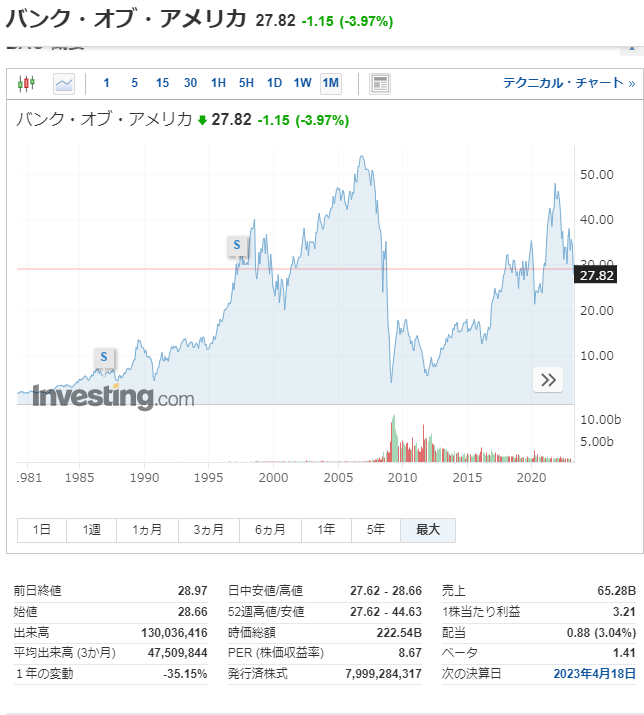Click the 52週高値/安値 range 27.62 - 44.63

tap(386, 612)
